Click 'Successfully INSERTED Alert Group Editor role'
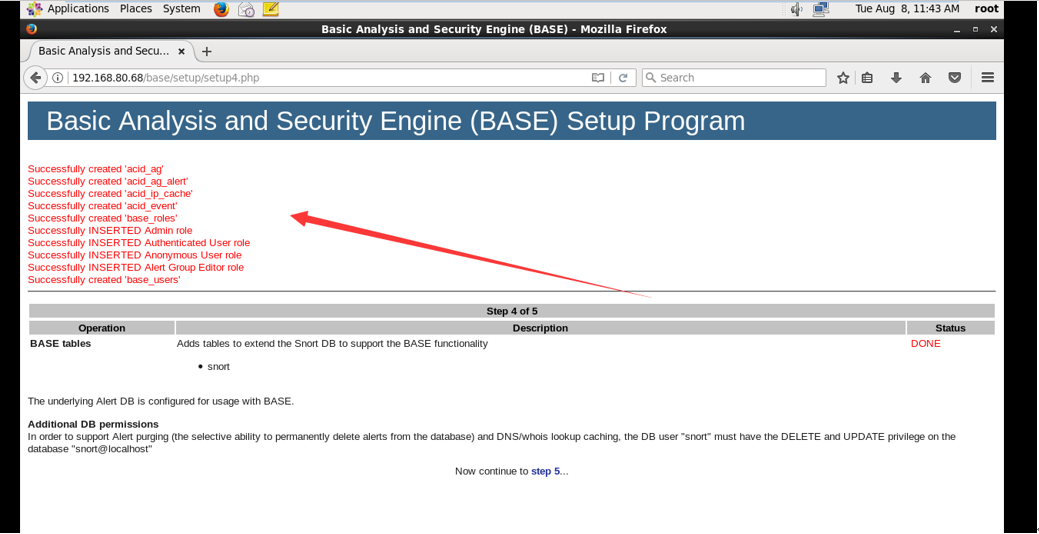 click(x=136, y=268)
